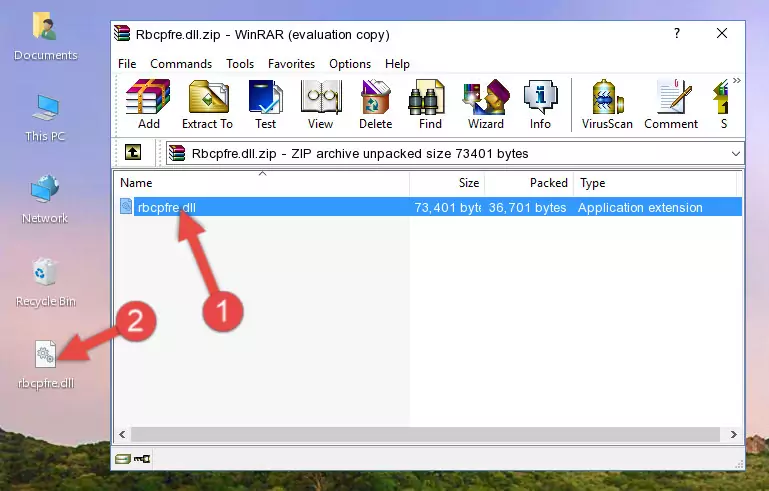The height and width of the screenshot is (491, 769).
Task: Click the partially visible SFX toolbar icon
Action: point(721,104)
